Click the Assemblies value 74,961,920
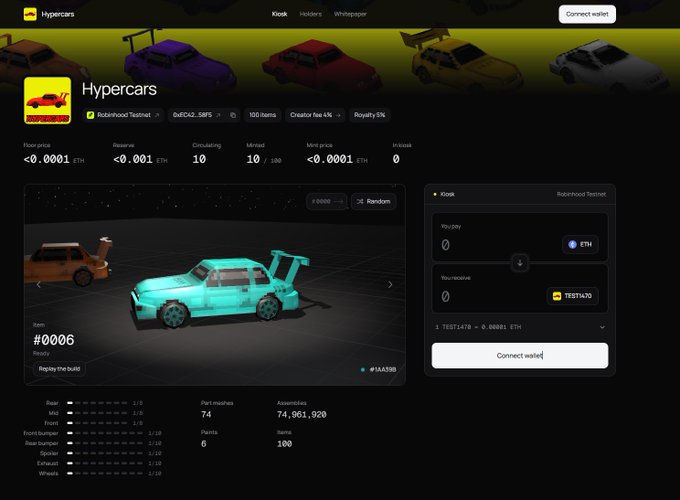 tap(301, 415)
